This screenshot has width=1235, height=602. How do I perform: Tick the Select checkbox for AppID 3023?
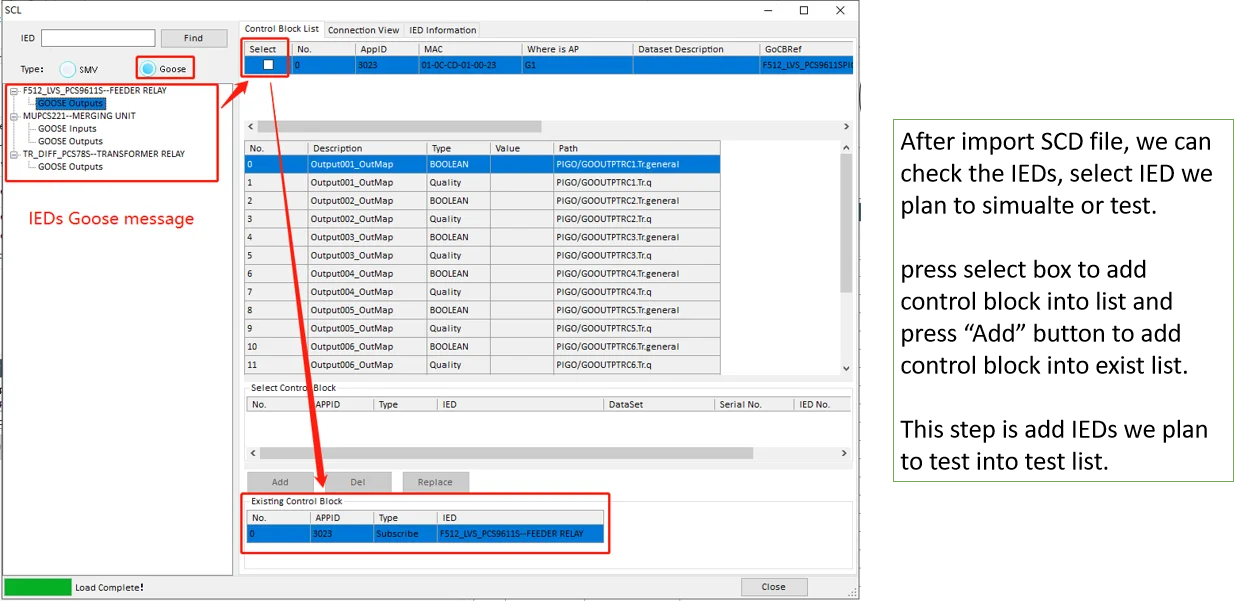[268, 65]
